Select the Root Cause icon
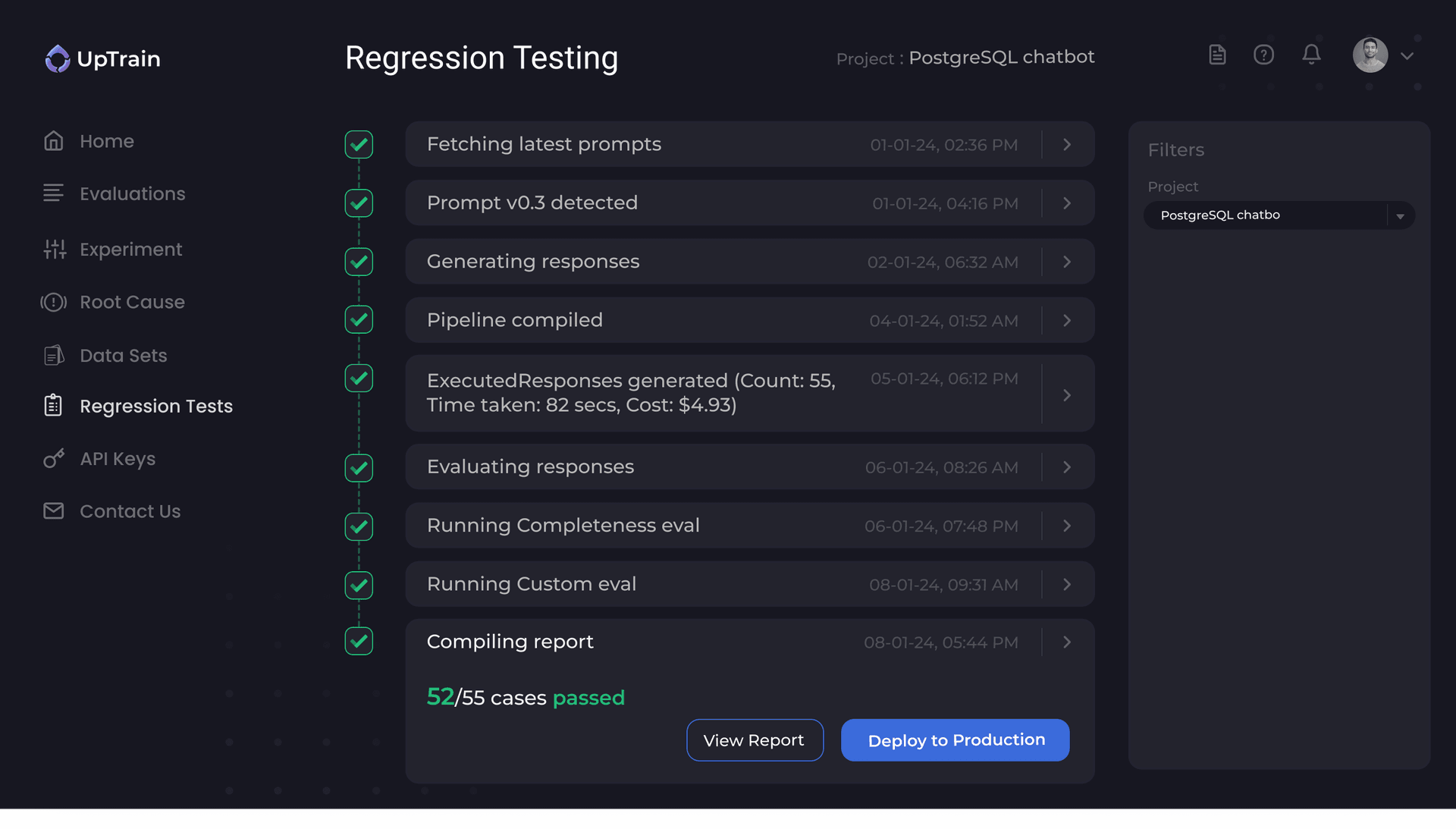The image size is (1456, 829). [54, 302]
